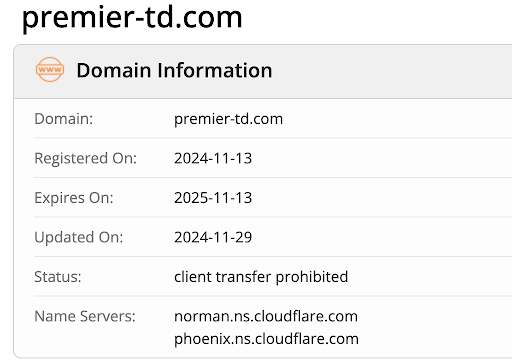
Task: Select the updated date 2024-11-29
Action: [213, 237]
